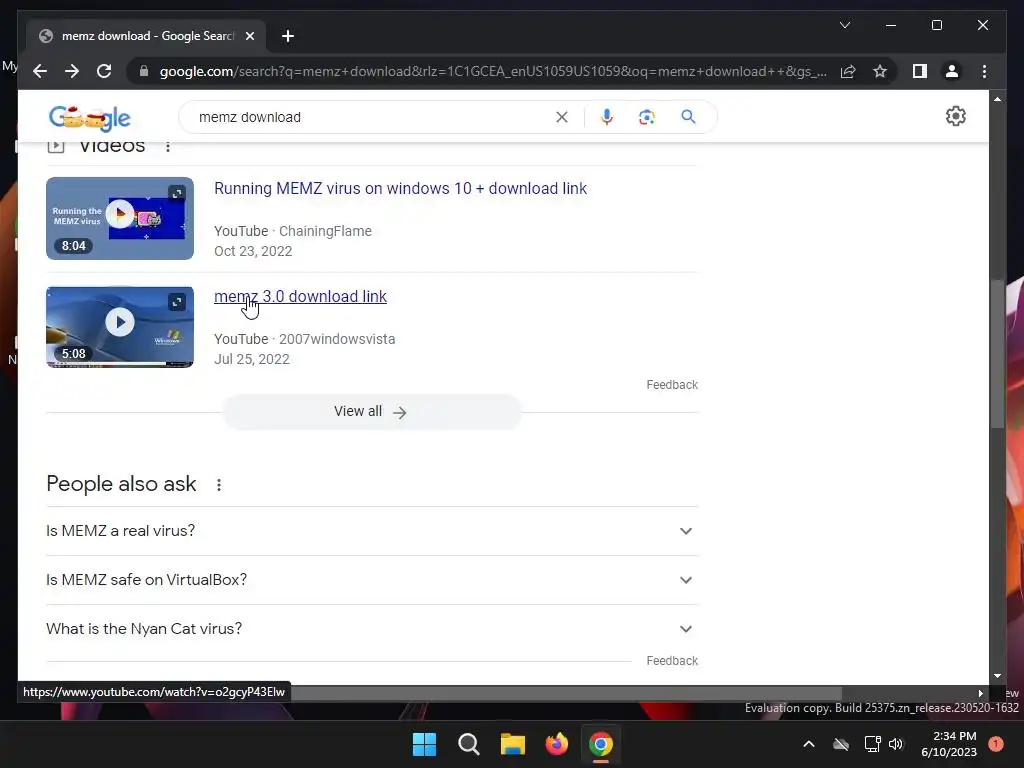
Task: Click the Google doodle logo
Action: pyautogui.click(x=89, y=118)
